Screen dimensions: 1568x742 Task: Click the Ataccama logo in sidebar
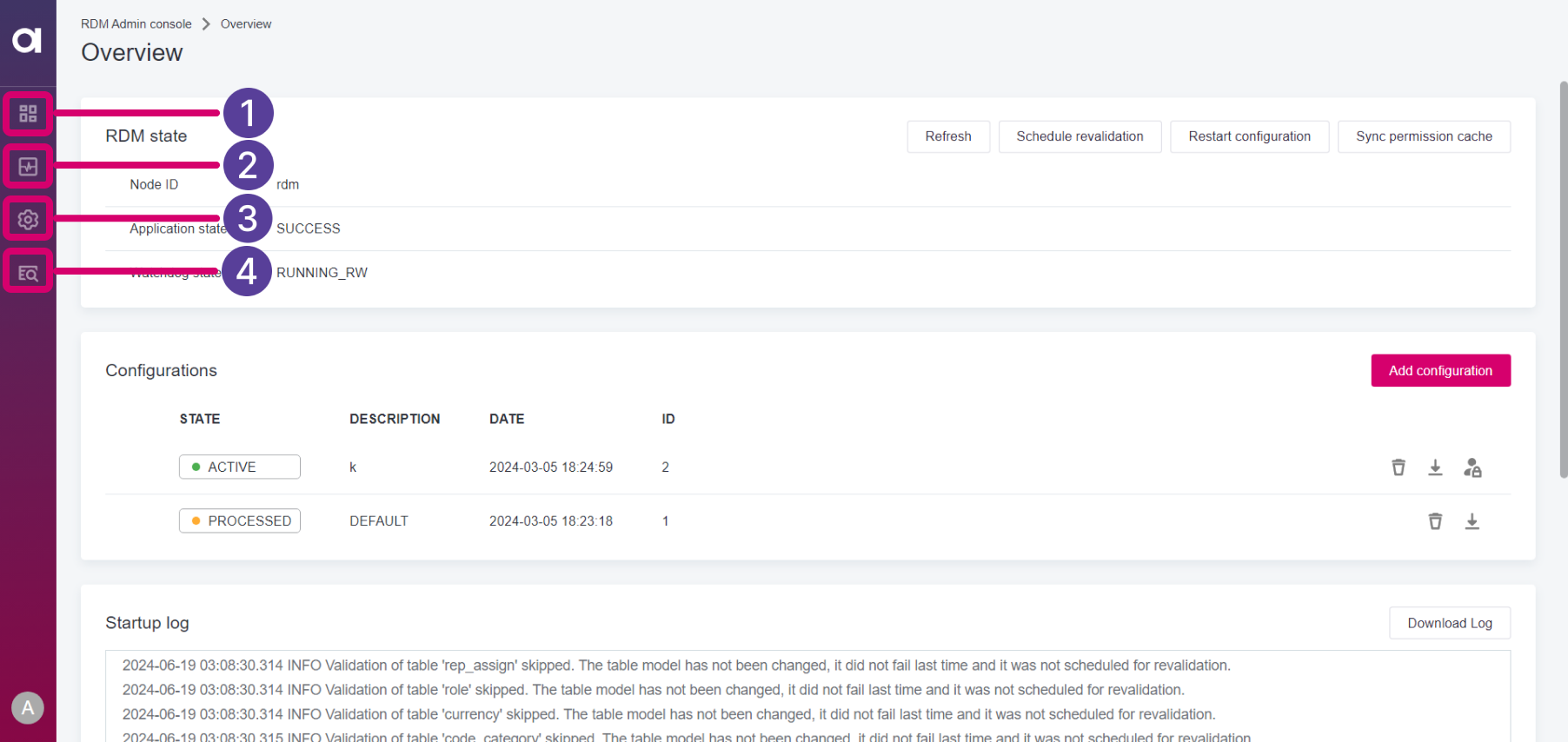pyautogui.click(x=27, y=40)
